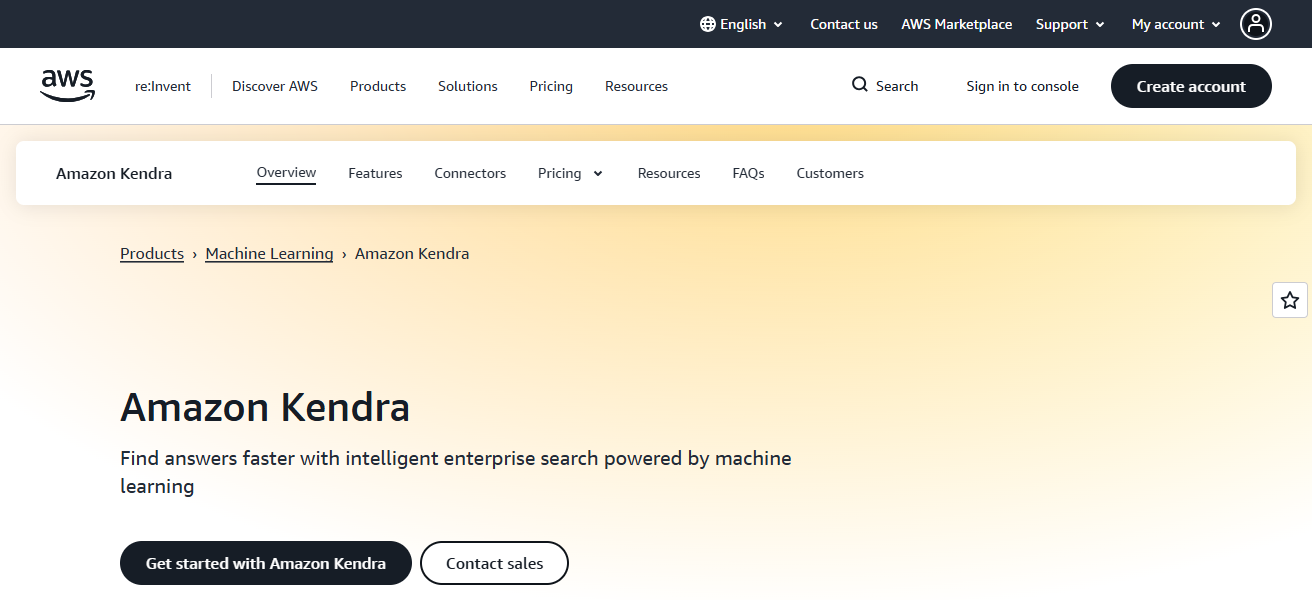The height and width of the screenshot is (600, 1312).
Task: Click Get started with Amazon Kendra
Action: pos(266,563)
